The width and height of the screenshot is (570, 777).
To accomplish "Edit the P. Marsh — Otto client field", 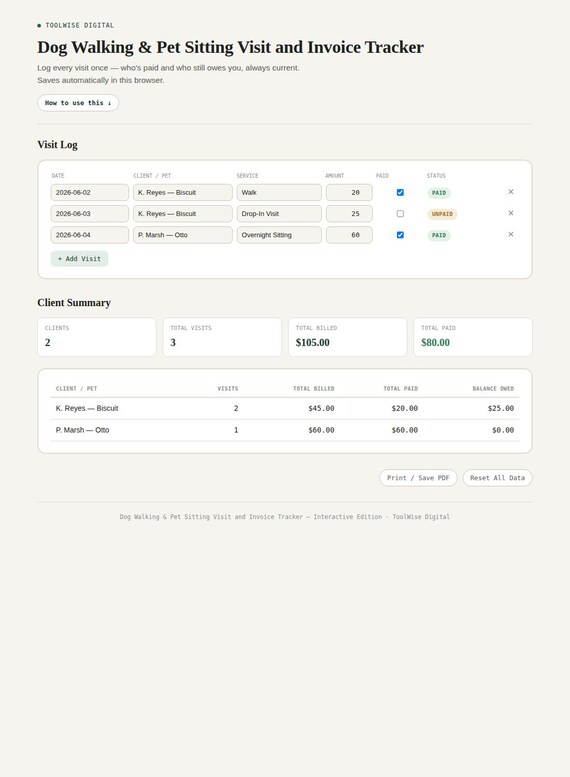I will click(x=182, y=235).
